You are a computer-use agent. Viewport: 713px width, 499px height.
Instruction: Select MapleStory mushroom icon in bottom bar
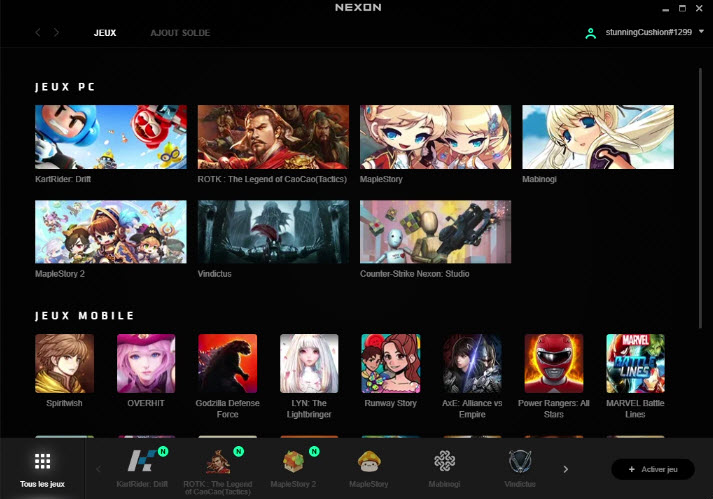click(370, 461)
